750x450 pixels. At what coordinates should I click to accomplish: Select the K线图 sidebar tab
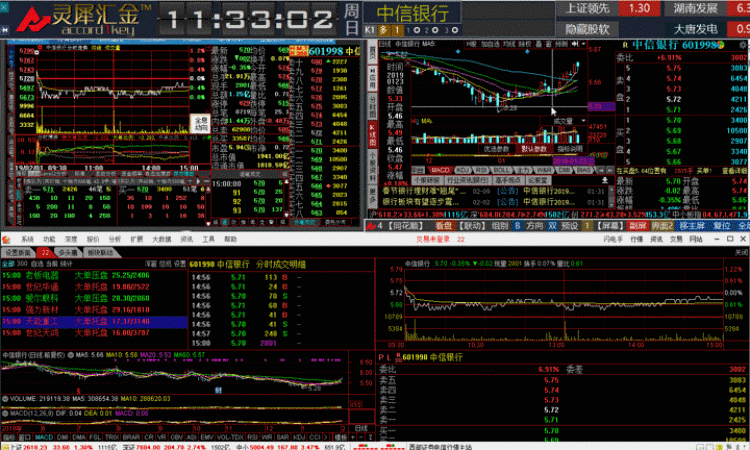point(372,135)
